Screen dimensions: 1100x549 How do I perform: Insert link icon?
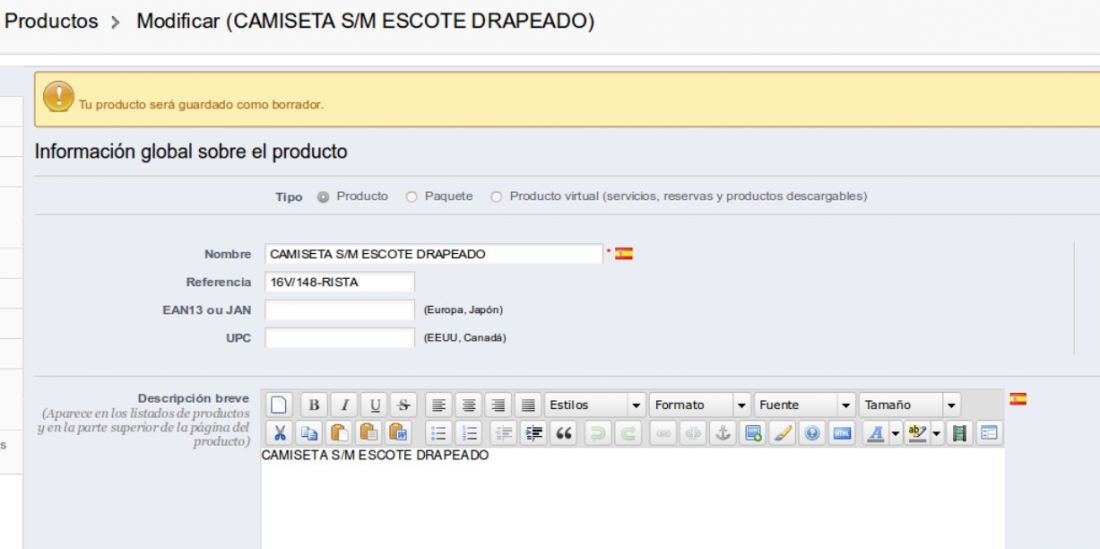point(663,433)
